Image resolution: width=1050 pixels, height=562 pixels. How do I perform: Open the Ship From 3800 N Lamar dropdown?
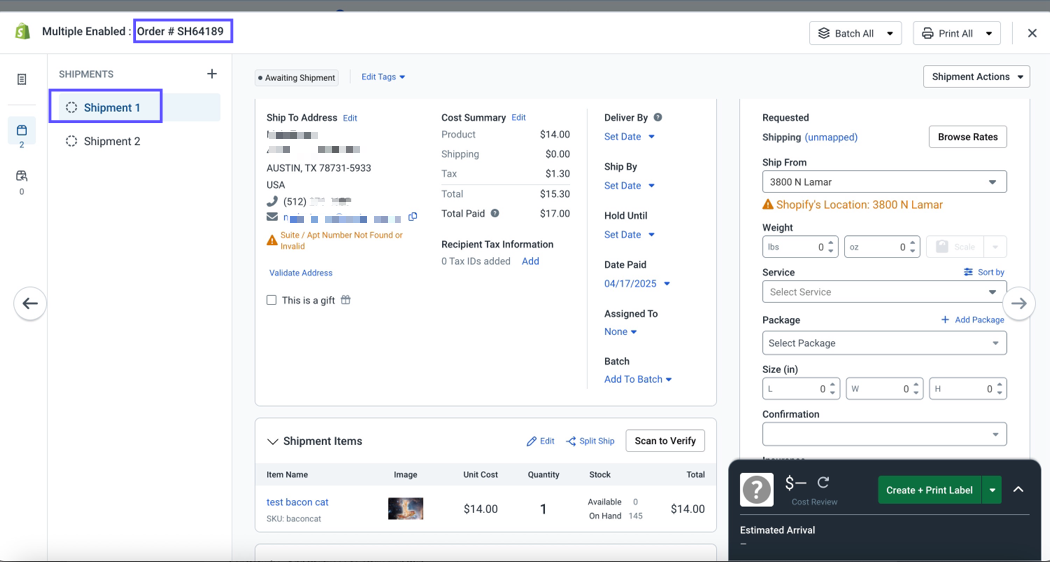pyautogui.click(x=884, y=182)
